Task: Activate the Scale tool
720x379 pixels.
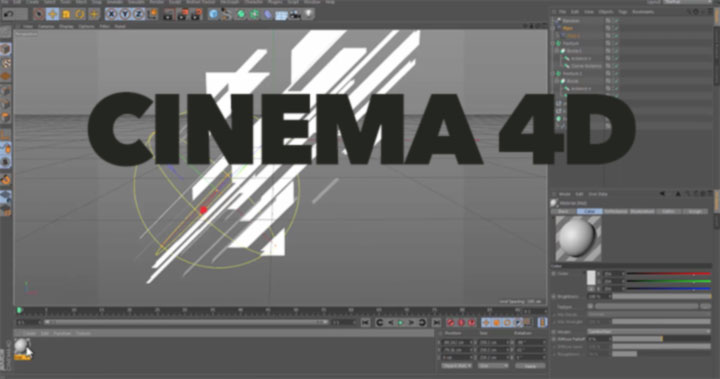Action: coord(66,14)
